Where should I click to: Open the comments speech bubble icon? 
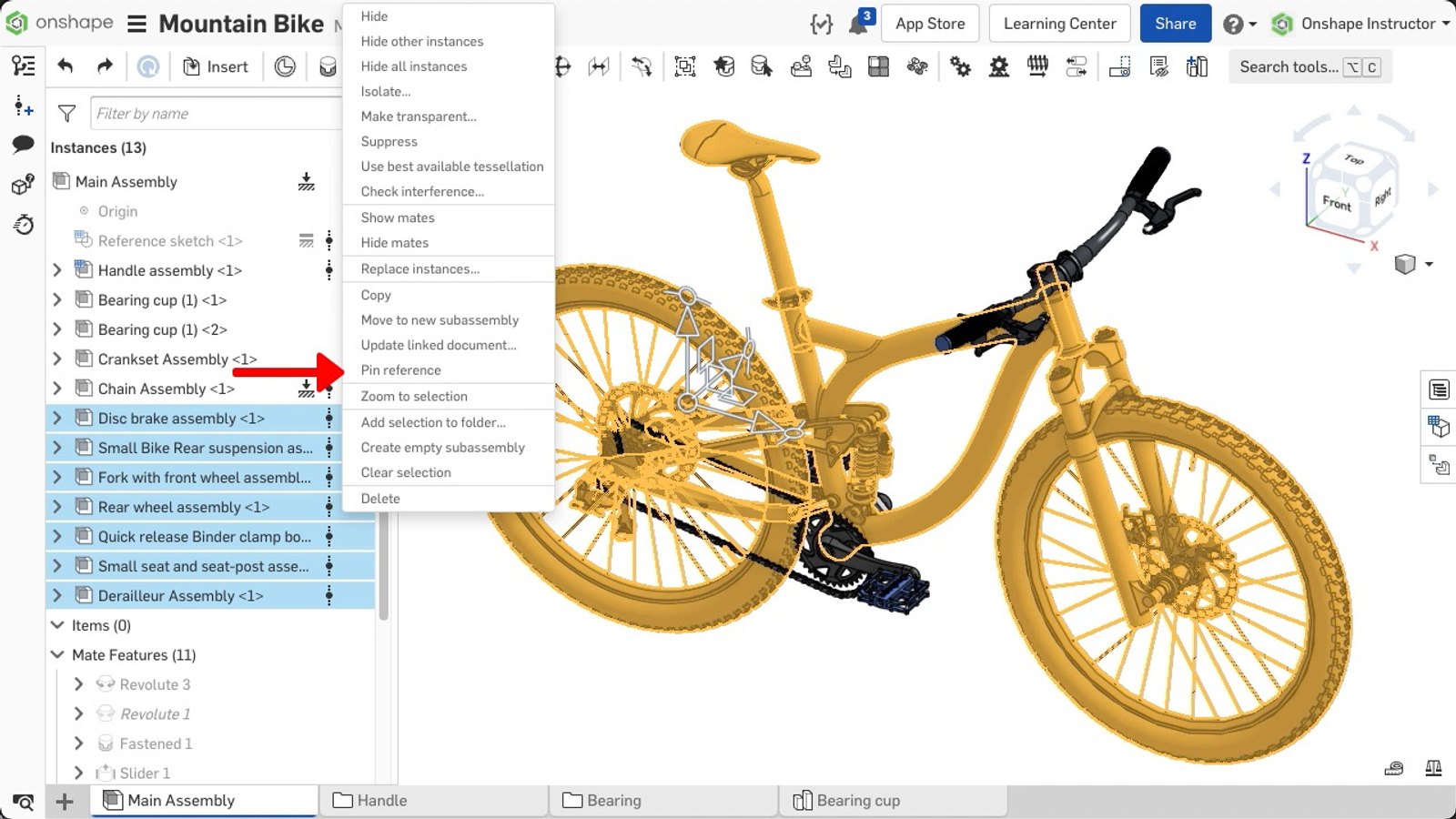pos(24,145)
